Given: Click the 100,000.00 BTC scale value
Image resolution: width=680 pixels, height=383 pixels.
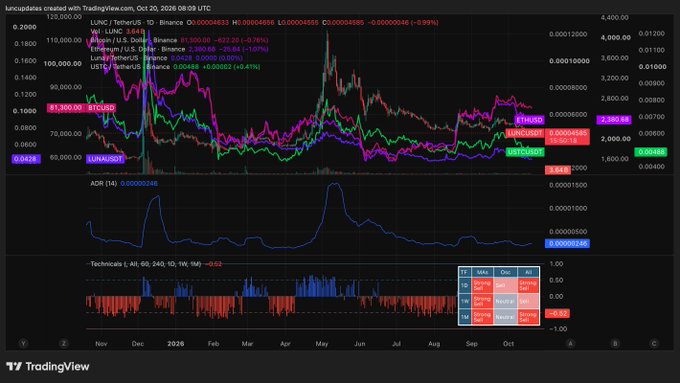Looking at the screenshot, I should [63, 63].
